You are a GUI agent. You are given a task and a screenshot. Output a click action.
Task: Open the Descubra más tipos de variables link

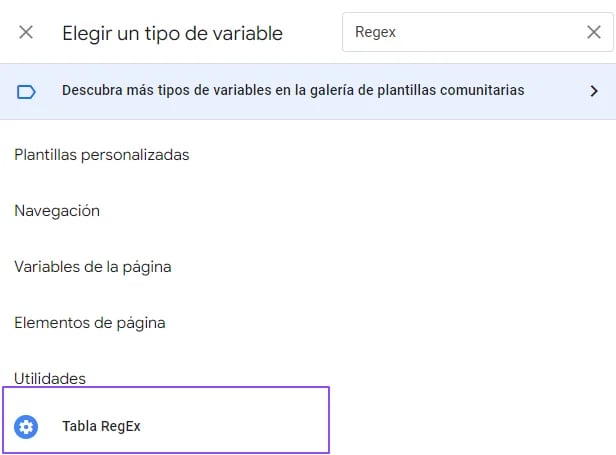293,90
